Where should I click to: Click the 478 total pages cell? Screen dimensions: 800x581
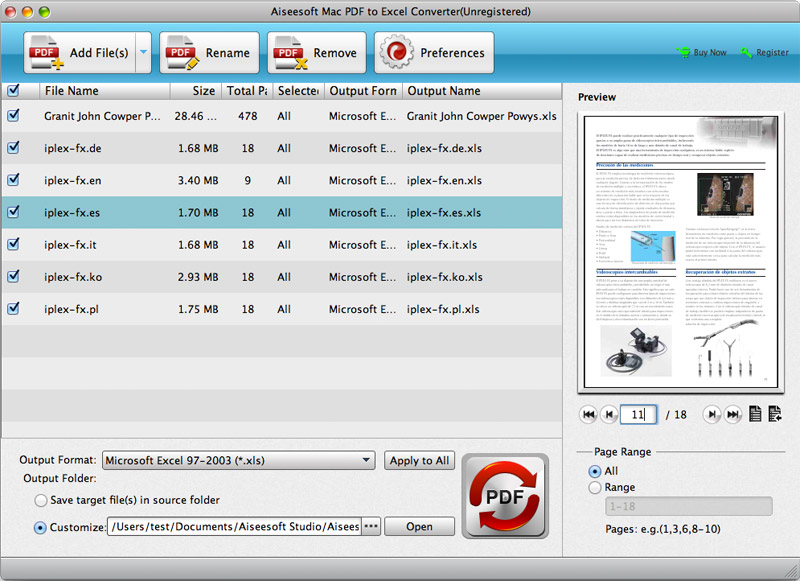[x=247, y=116]
